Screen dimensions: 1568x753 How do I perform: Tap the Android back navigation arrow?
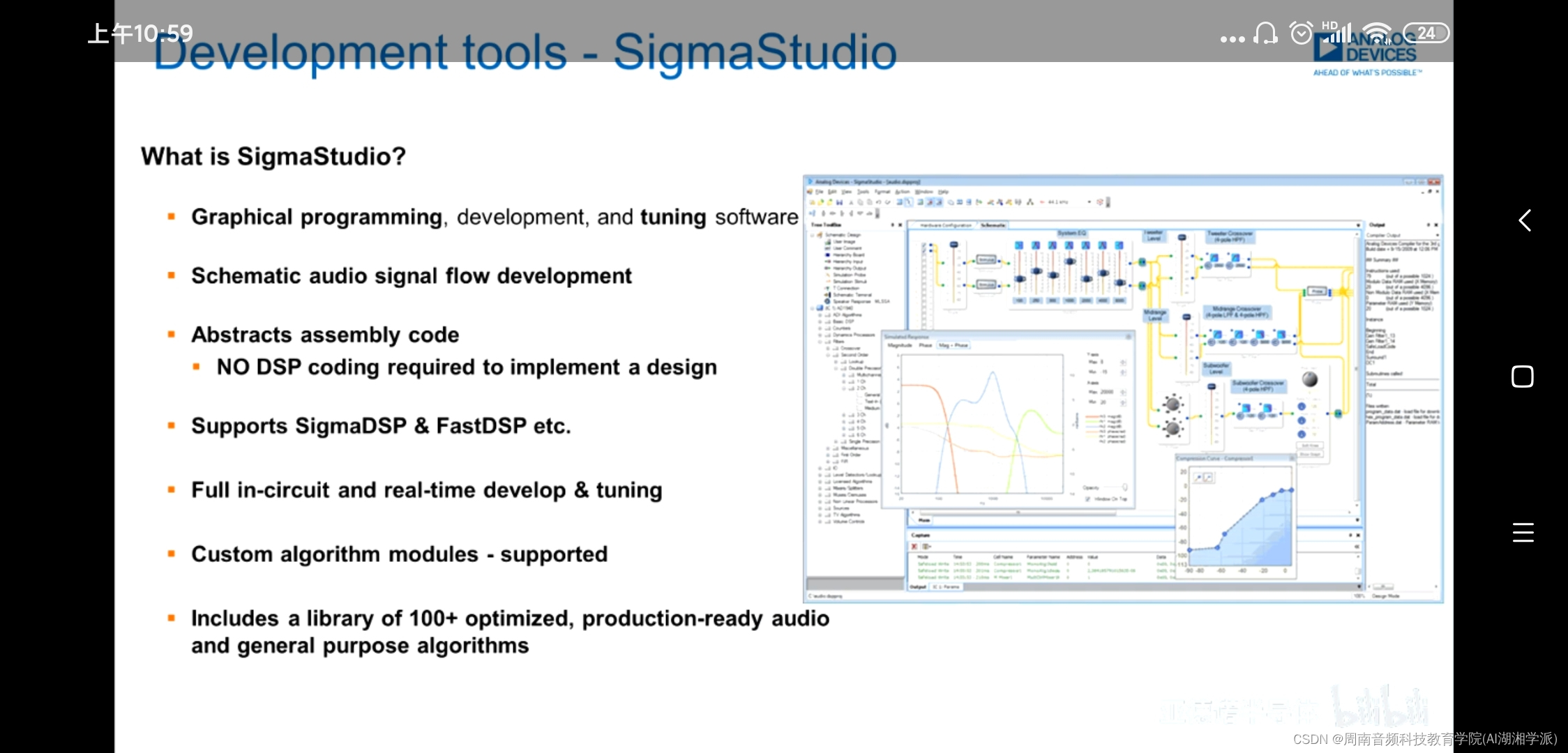[x=1525, y=220]
